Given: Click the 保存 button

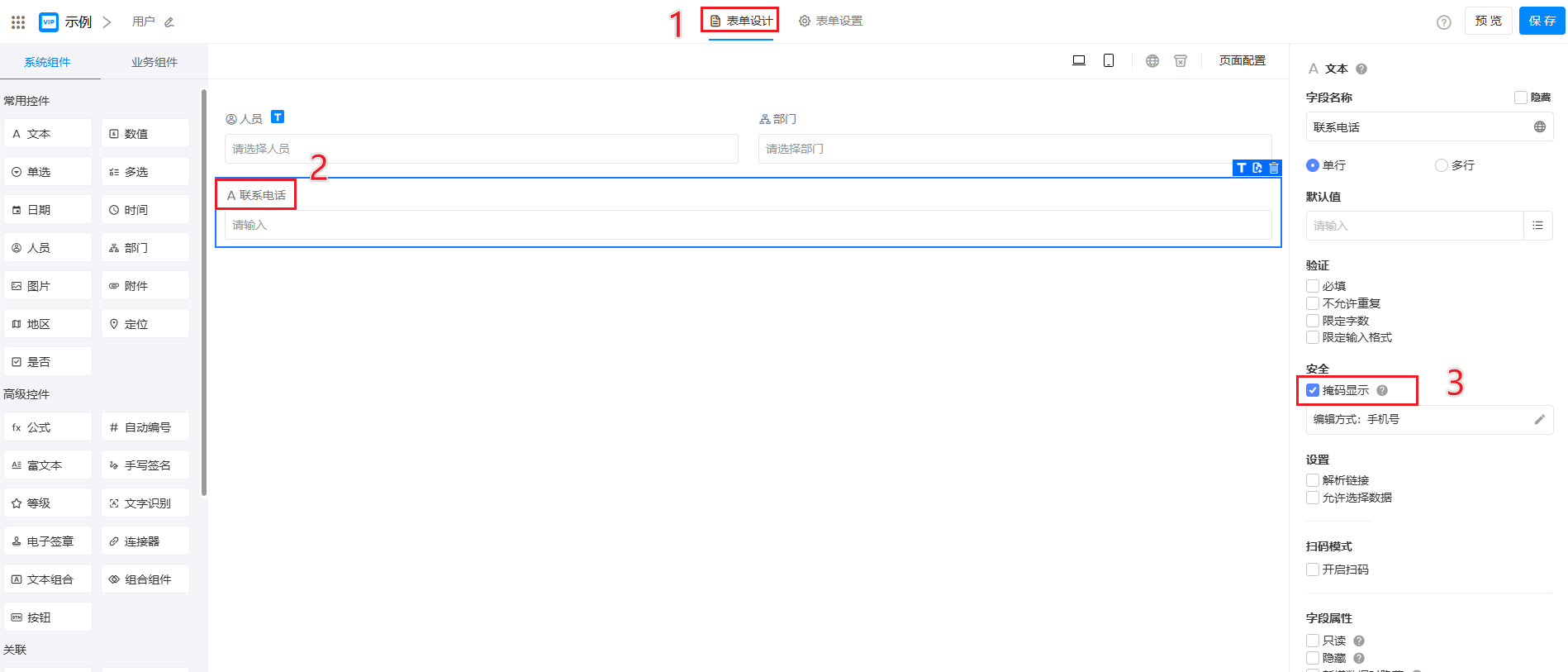Looking at the screenshot, I should click(x=1542, y=21).
